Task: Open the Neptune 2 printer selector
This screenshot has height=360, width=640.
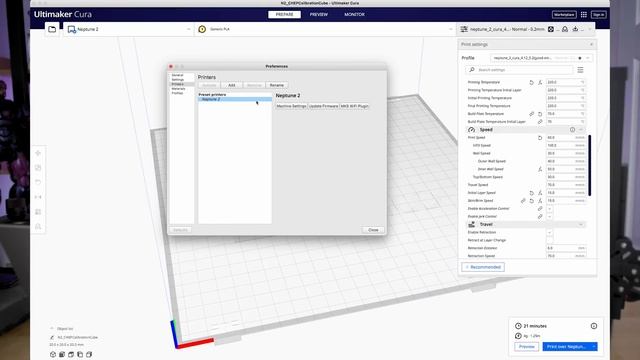Action: pyautogui.click(x=129, y=29)
